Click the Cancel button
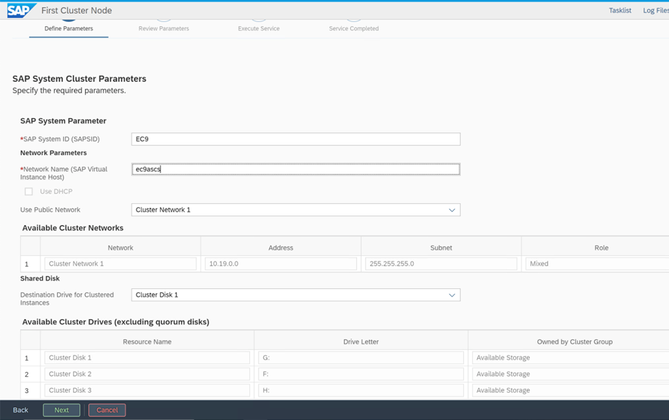This screenshot has width=669, height=420. click(107, 410)
